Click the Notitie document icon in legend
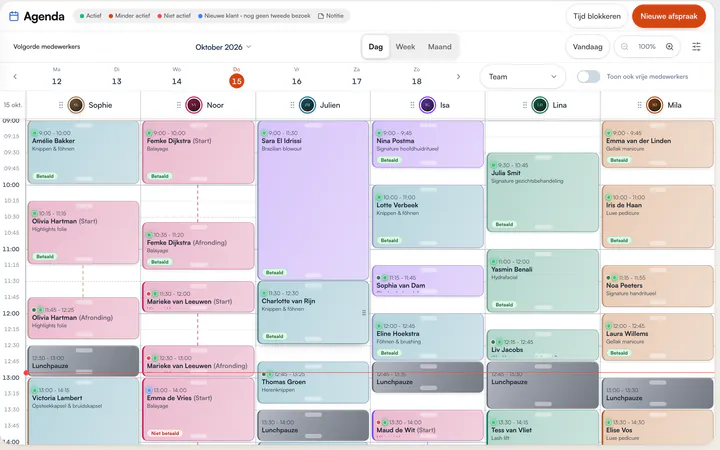Screen dimensions: 720x450 (x=321, y=16)
